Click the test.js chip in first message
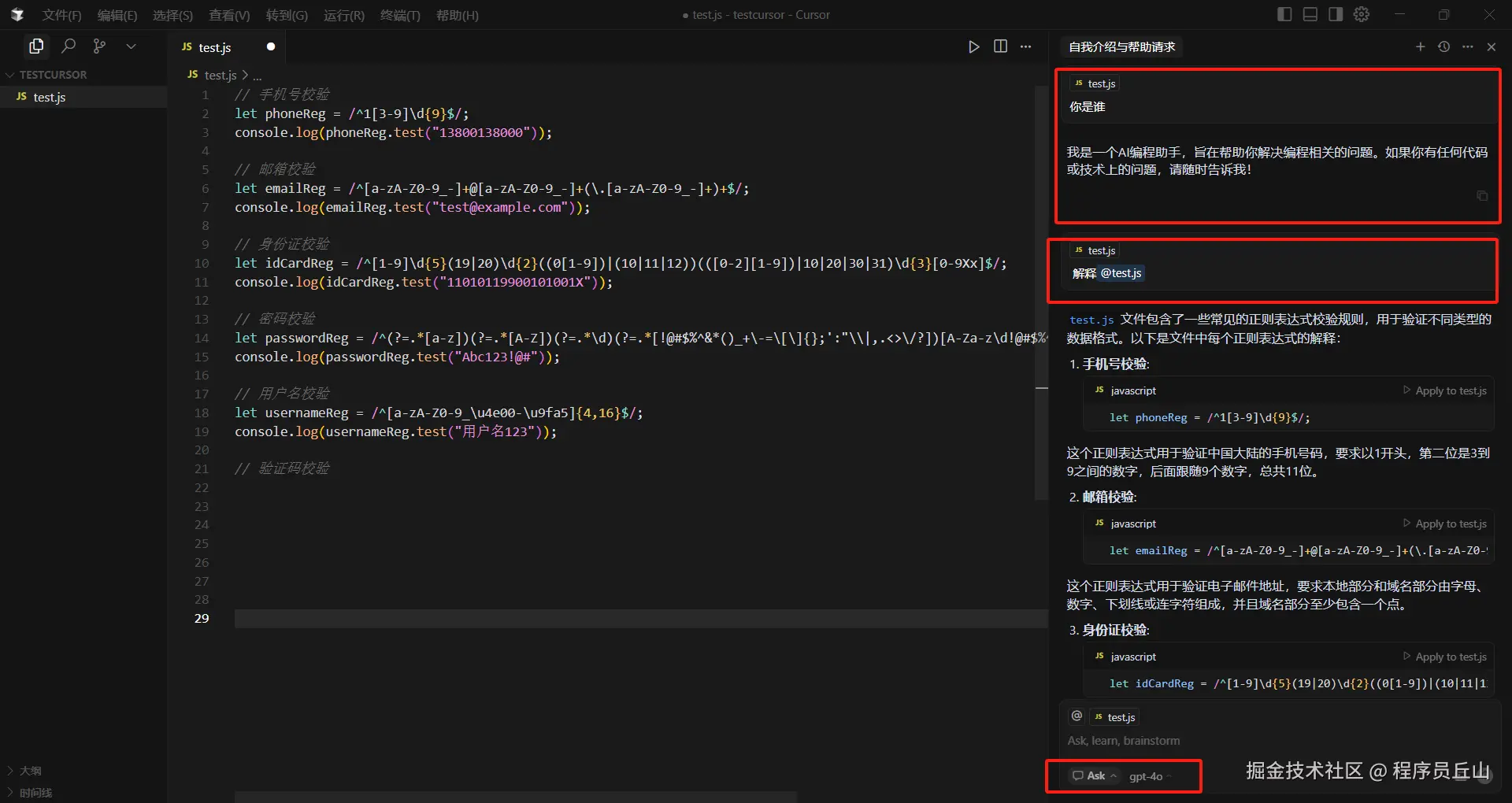Screen dimensions: 1512x803 coord(1095,83)
